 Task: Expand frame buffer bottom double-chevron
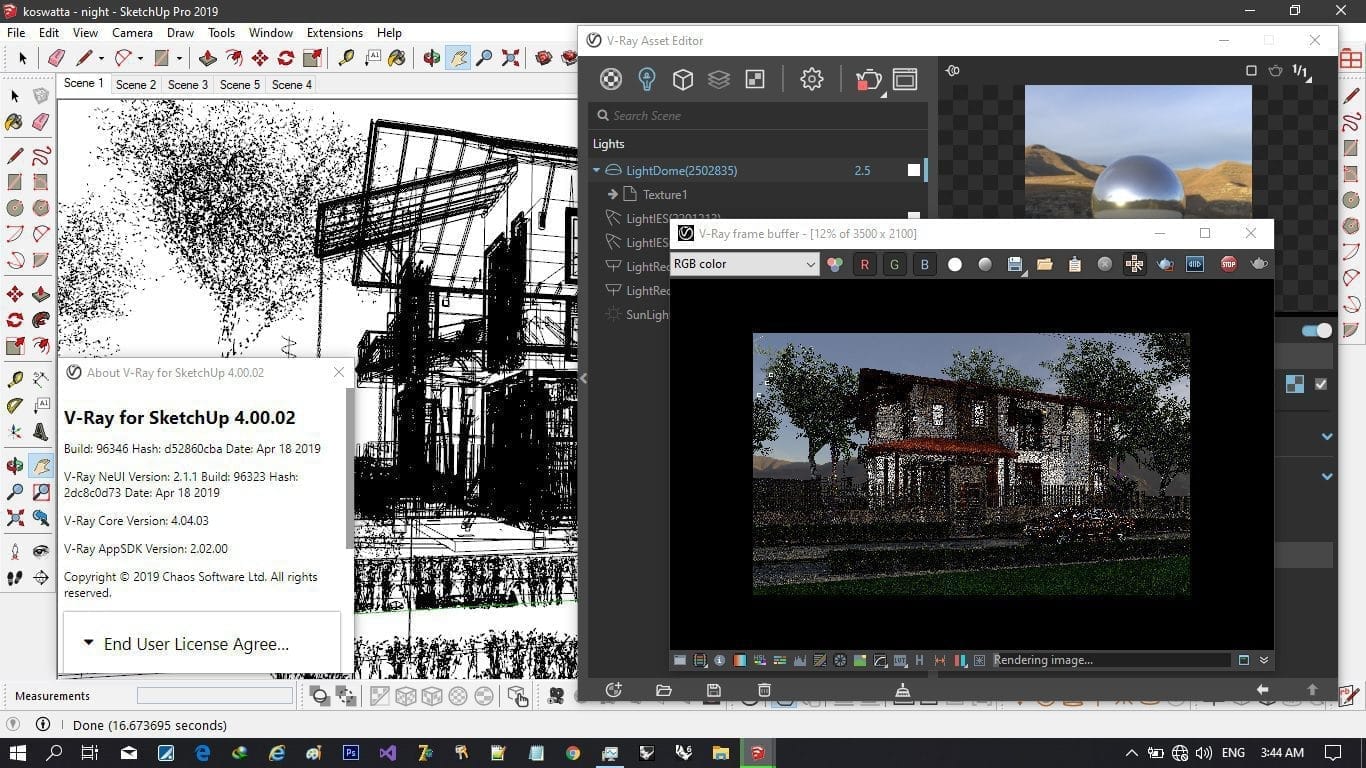click(x=1264, y=660)
